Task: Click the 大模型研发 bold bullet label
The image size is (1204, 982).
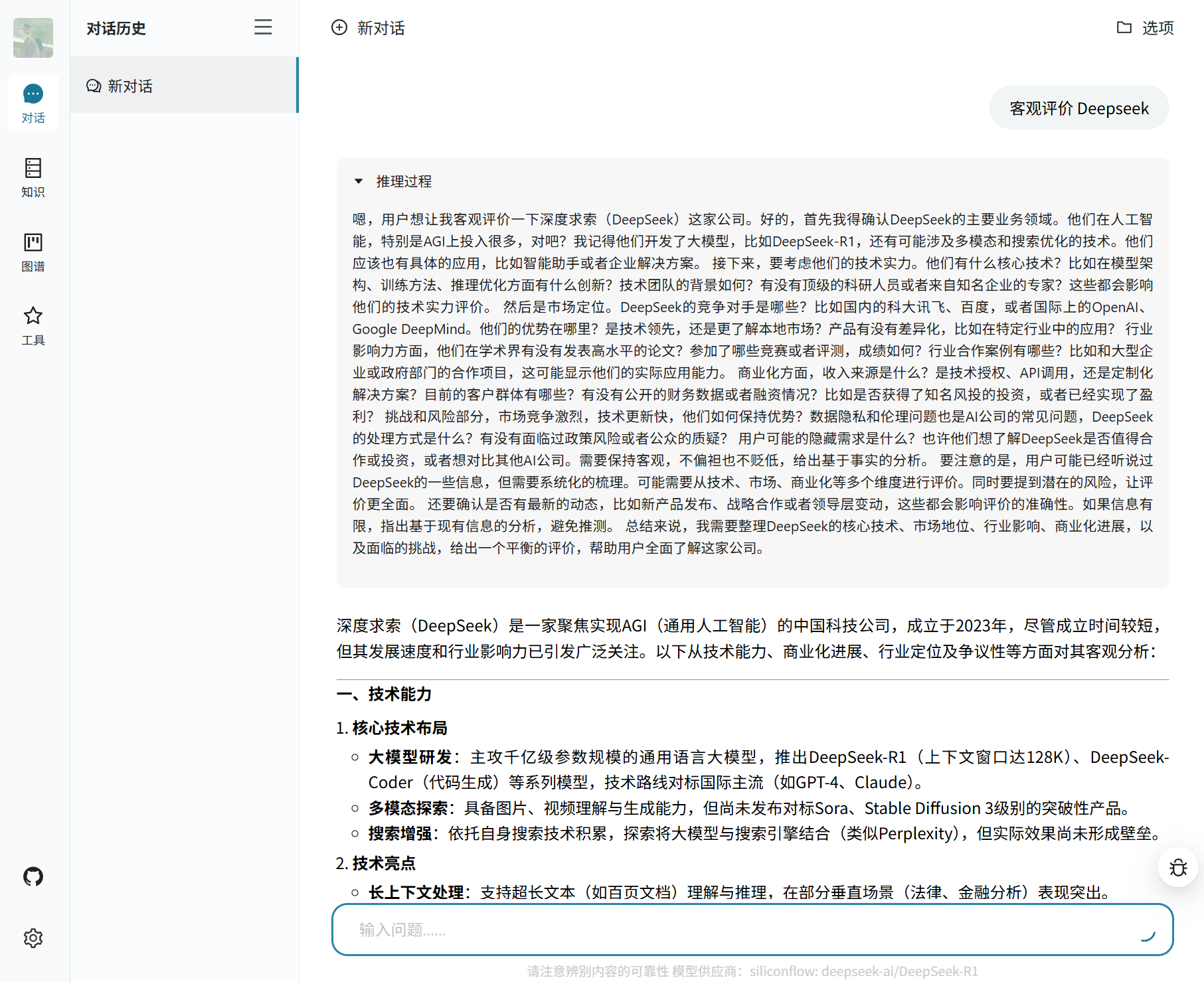Action: coord(410,758)
